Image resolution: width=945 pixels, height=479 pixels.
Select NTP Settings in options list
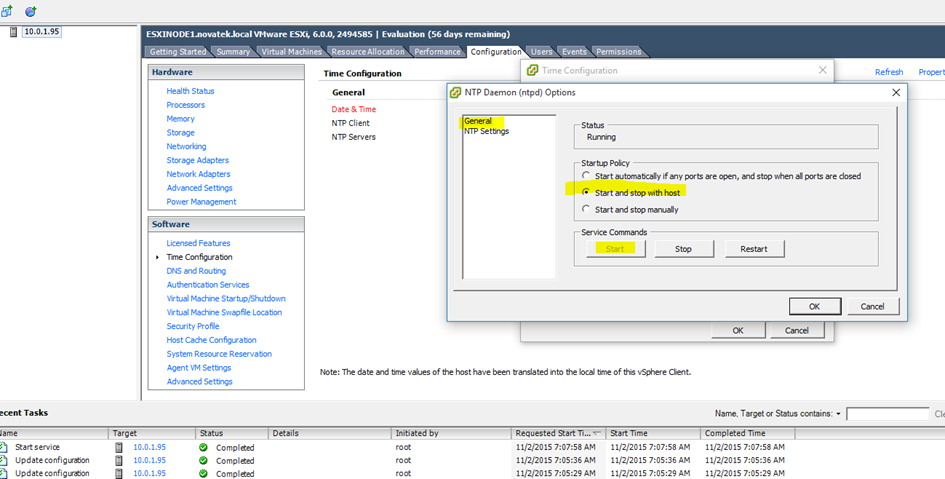click(x=486, y=131)
